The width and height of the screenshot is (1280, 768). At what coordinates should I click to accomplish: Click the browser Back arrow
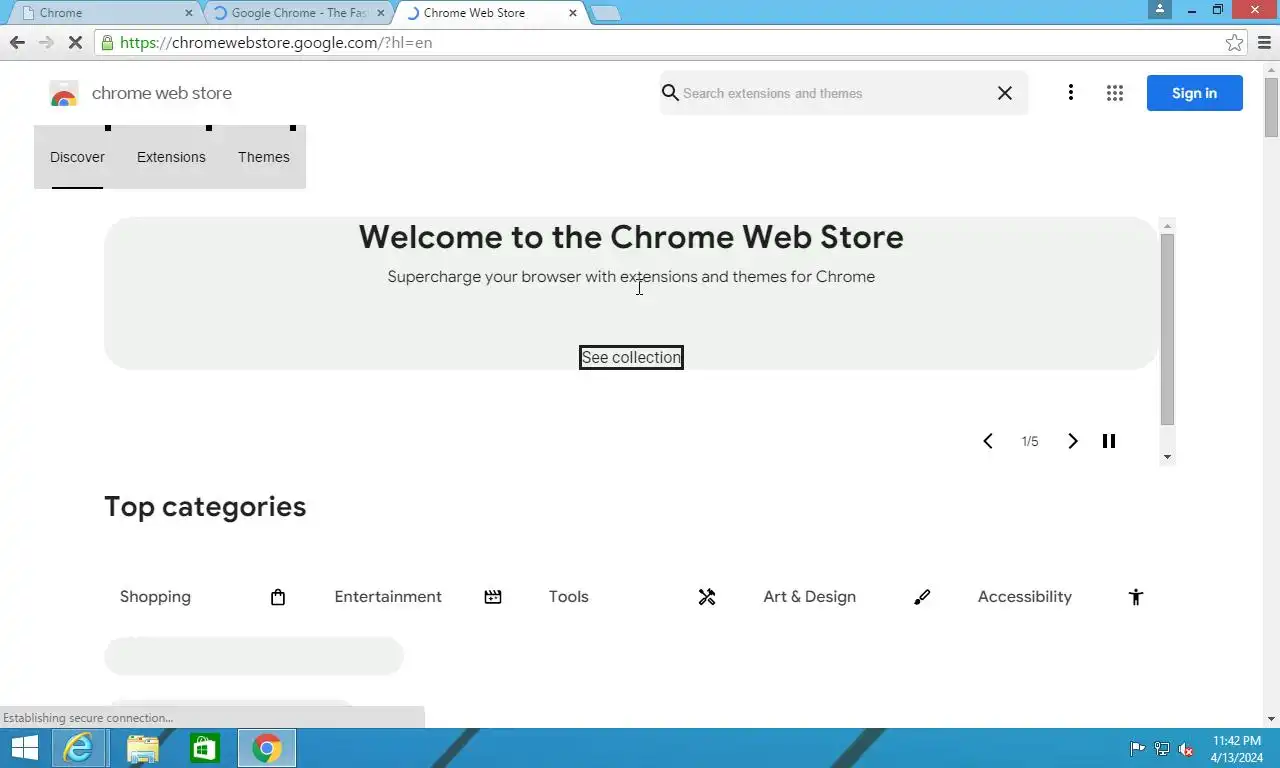coord(17,42)
